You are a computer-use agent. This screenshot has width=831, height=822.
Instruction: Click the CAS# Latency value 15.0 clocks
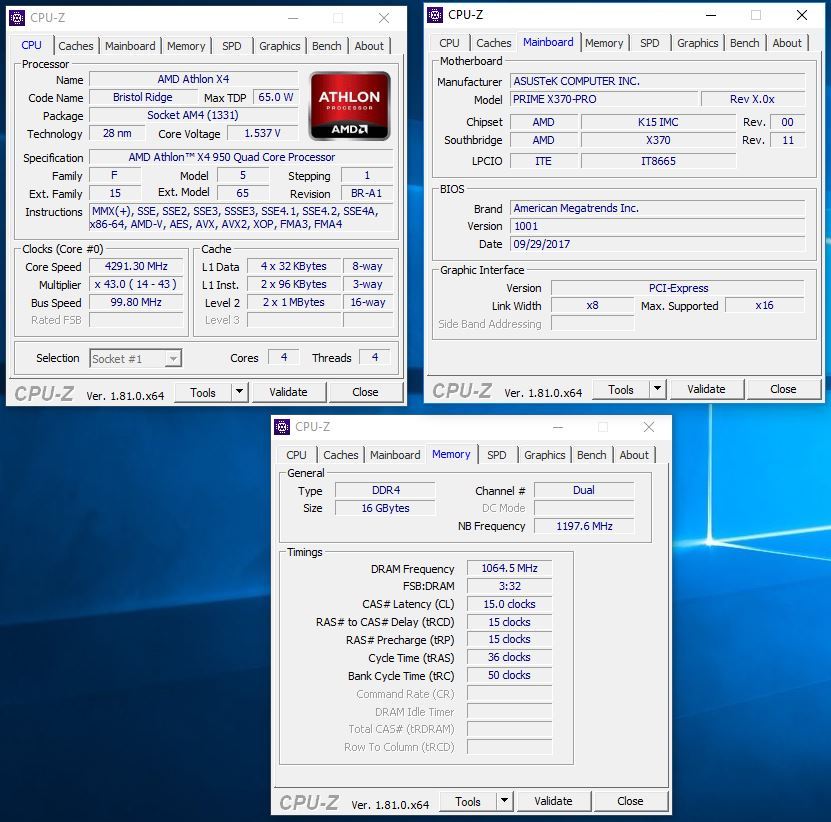(509, 604)
